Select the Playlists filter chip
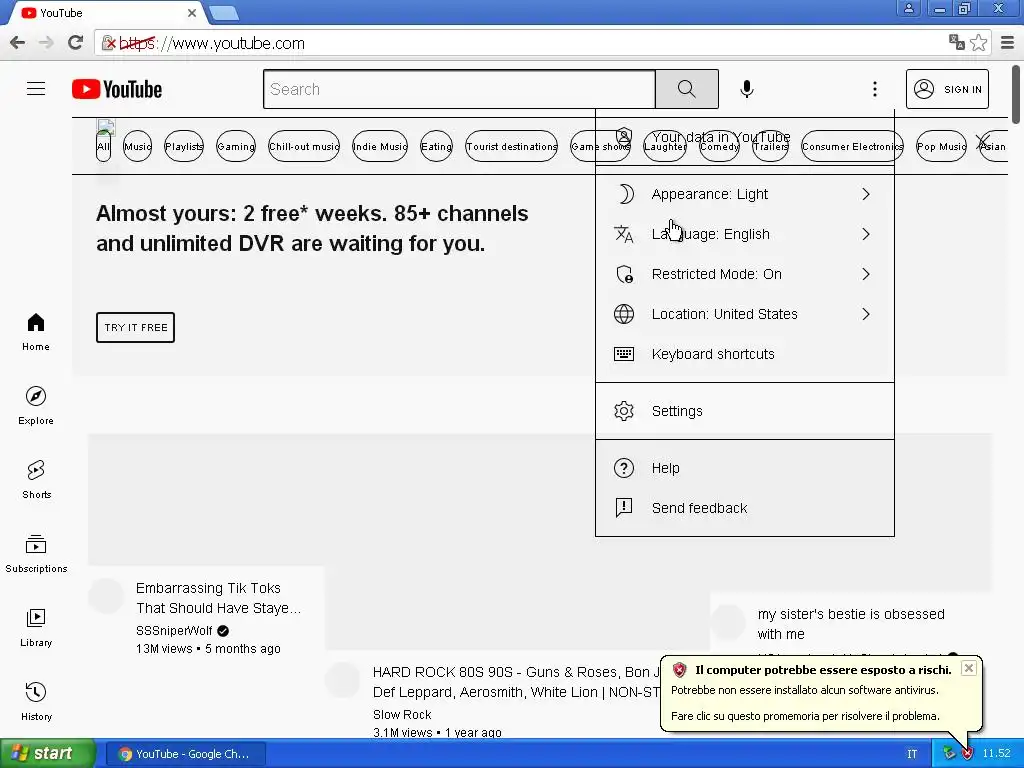Viewport: 1024px width, 768px height. pyautogui.click(x=184, y=146)
